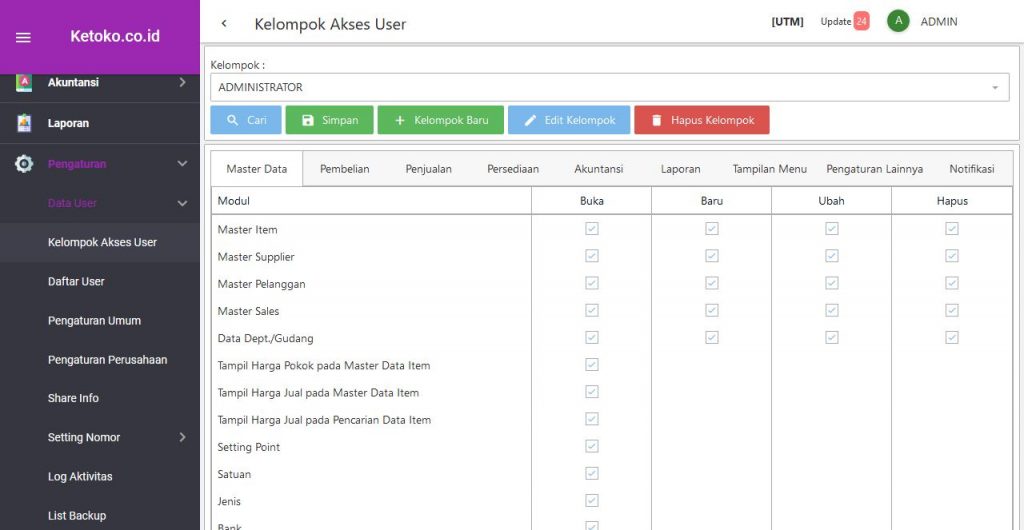Toggle Buka checkbox for Setting Point

(592, 446)
